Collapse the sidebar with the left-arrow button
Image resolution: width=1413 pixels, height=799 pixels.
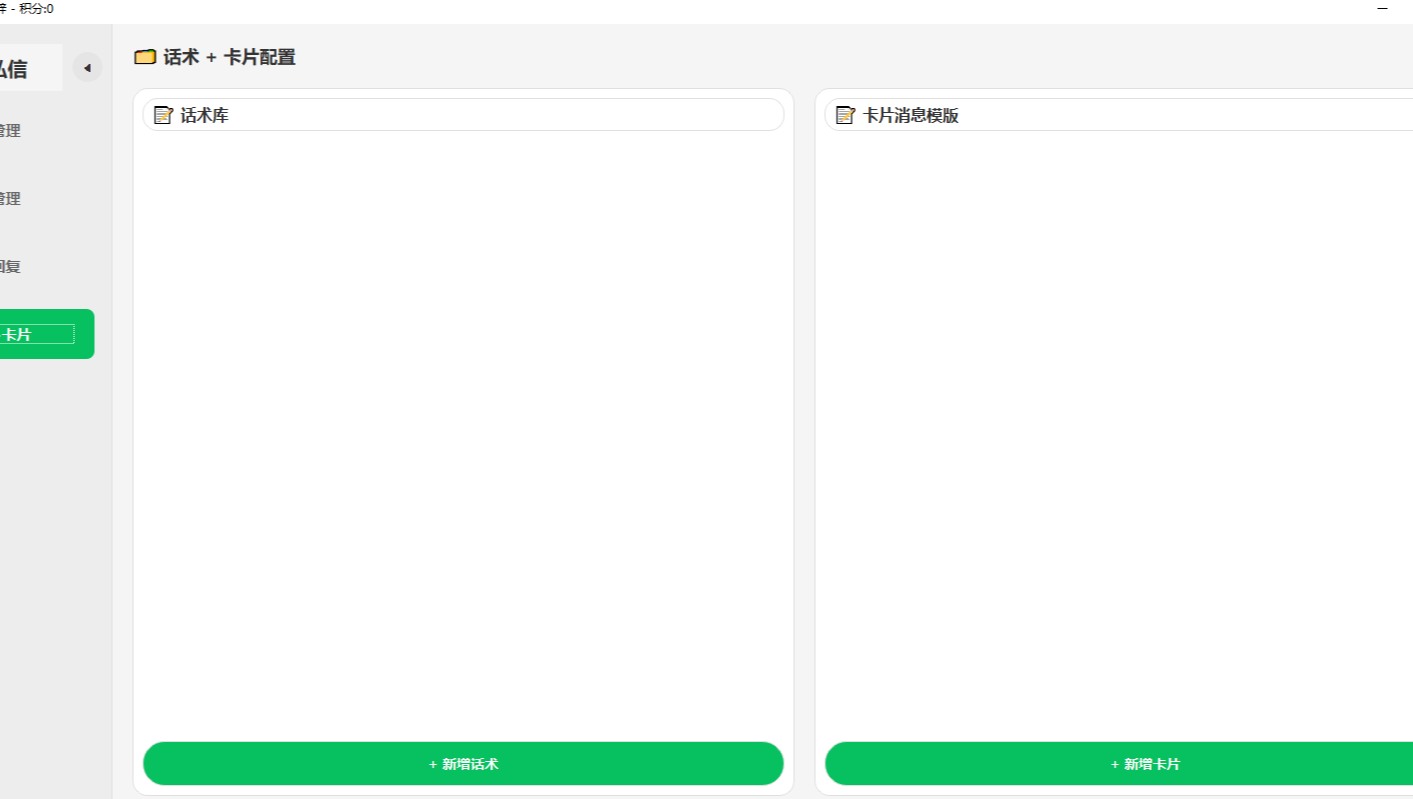click(x=87, y=68)
